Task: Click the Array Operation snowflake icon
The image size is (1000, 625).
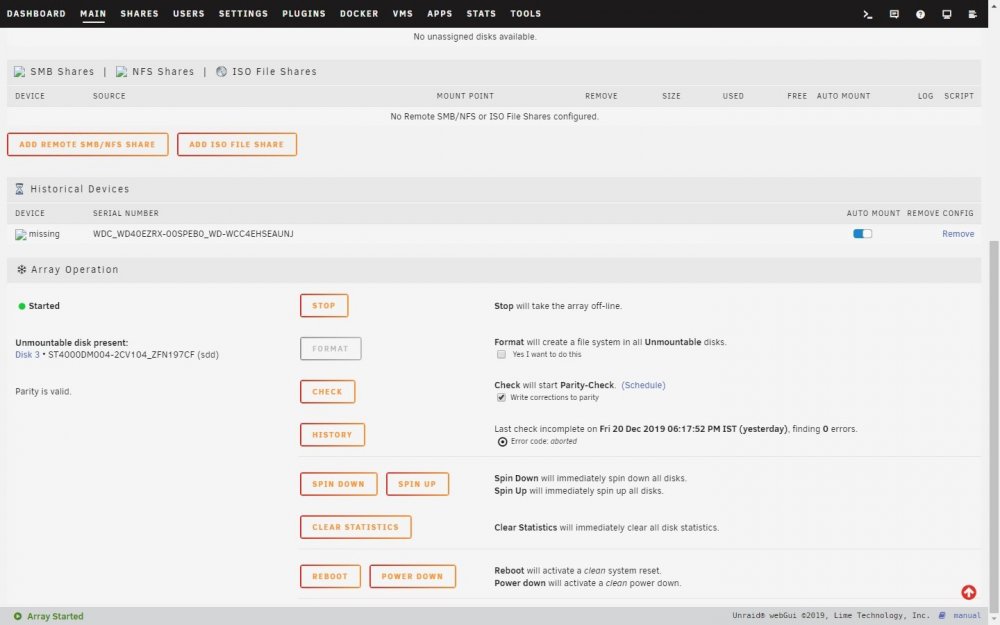Action: 21,270
